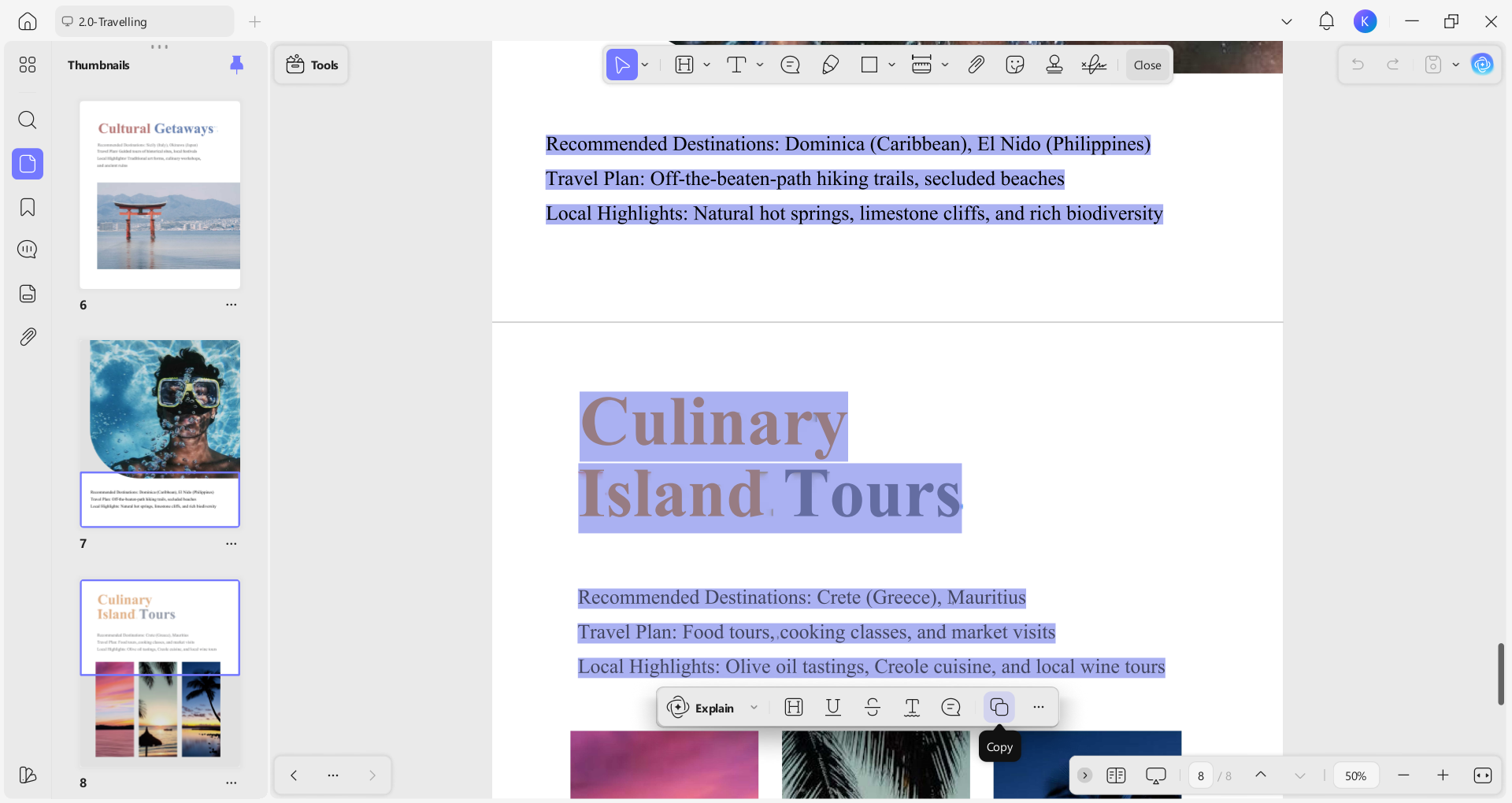Image resolution: width=1512 pixels, height=803 pixels.
Task: Open the AI assistant icon
Action: tap(1483, 65)
